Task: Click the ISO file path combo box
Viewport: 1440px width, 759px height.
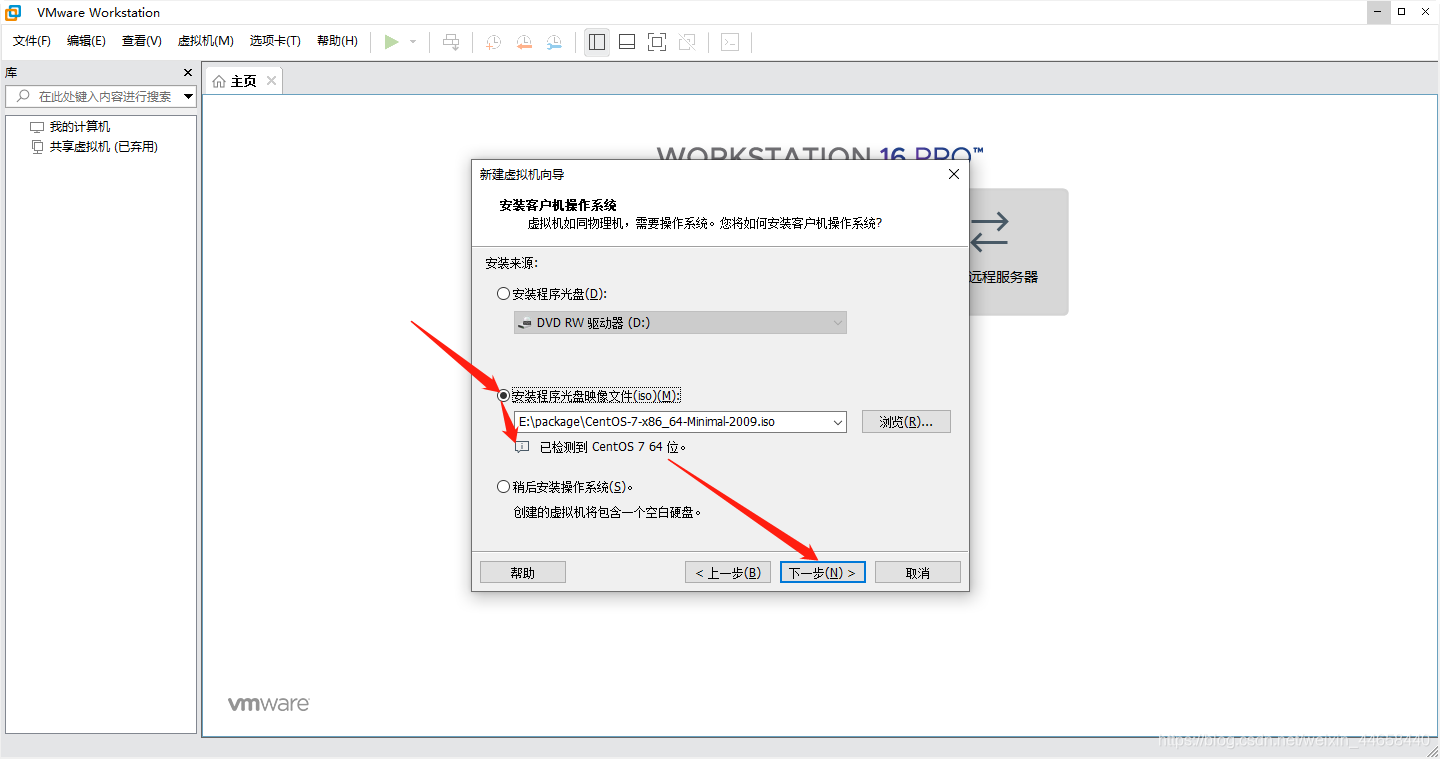Action: [x=680, y=422]
